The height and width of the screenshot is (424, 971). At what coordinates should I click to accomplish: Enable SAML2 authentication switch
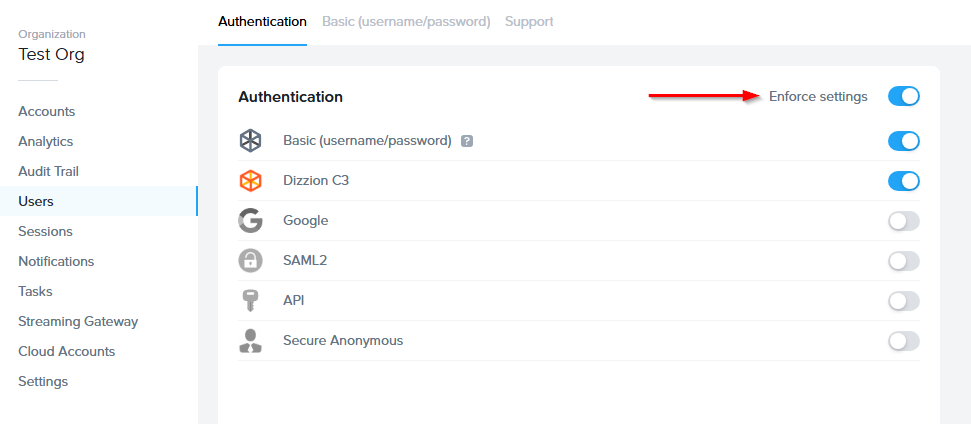(903, 261)
